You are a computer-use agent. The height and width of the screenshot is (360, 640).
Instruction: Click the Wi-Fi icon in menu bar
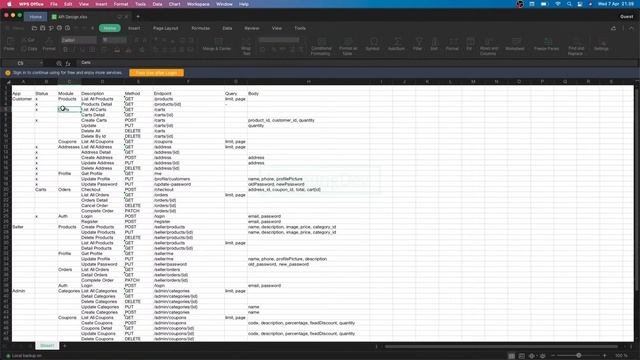[558, 4]
